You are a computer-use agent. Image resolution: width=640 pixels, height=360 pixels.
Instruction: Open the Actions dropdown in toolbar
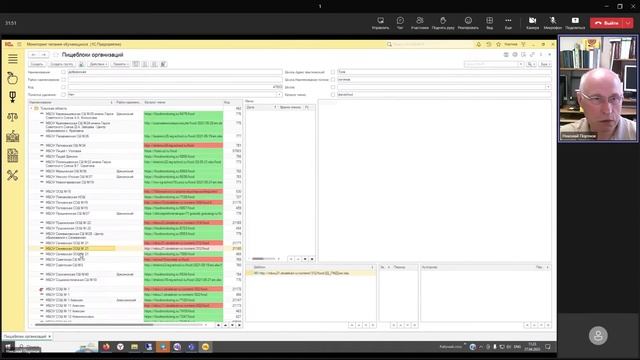coord(98,64)
